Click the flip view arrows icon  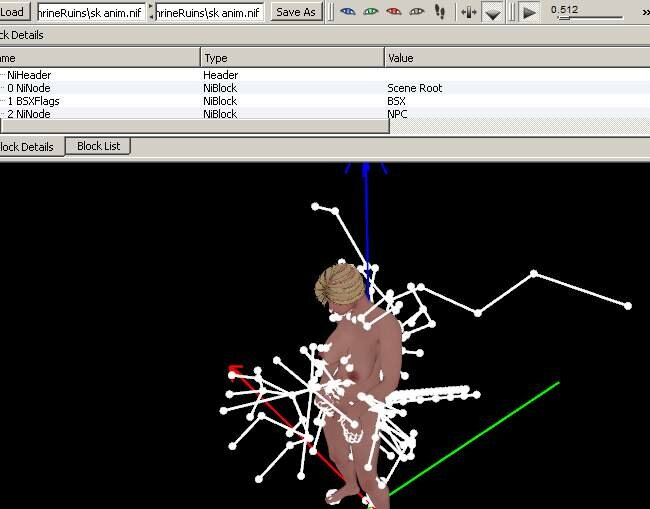[469, 12]
